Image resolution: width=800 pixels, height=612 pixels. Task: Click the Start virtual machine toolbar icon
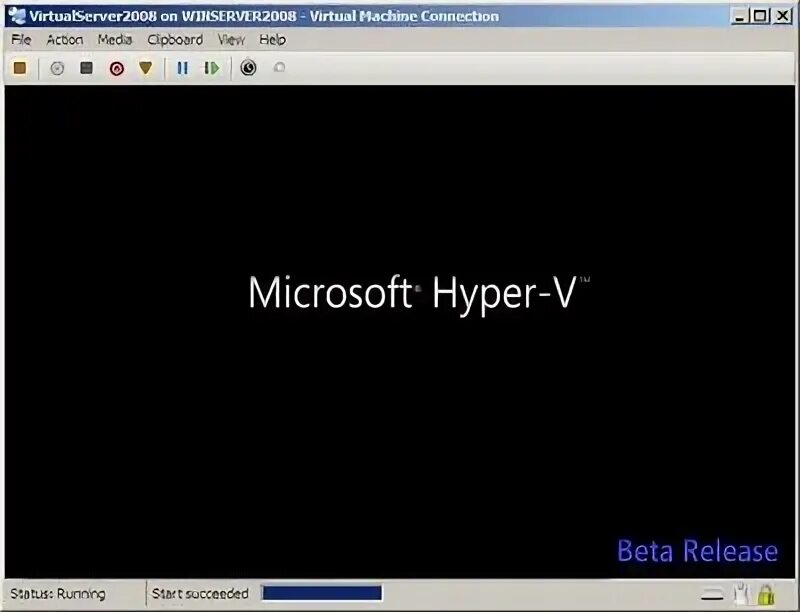coord(57,68)
